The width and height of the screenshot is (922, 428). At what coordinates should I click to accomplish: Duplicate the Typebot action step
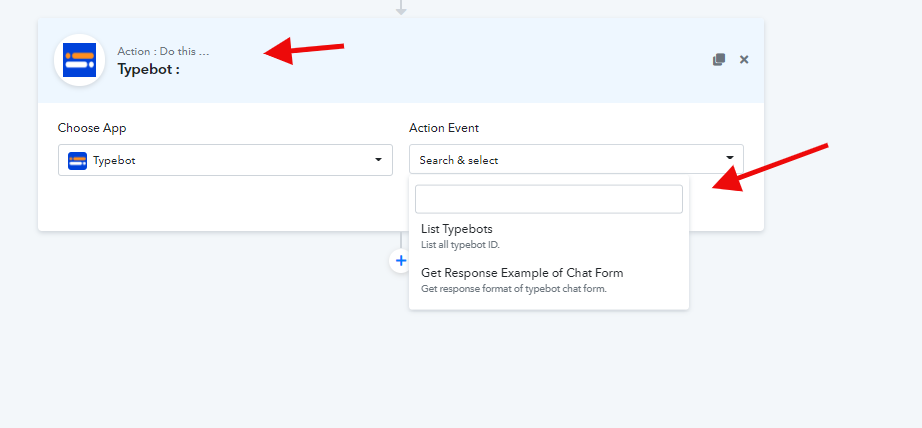719,59
